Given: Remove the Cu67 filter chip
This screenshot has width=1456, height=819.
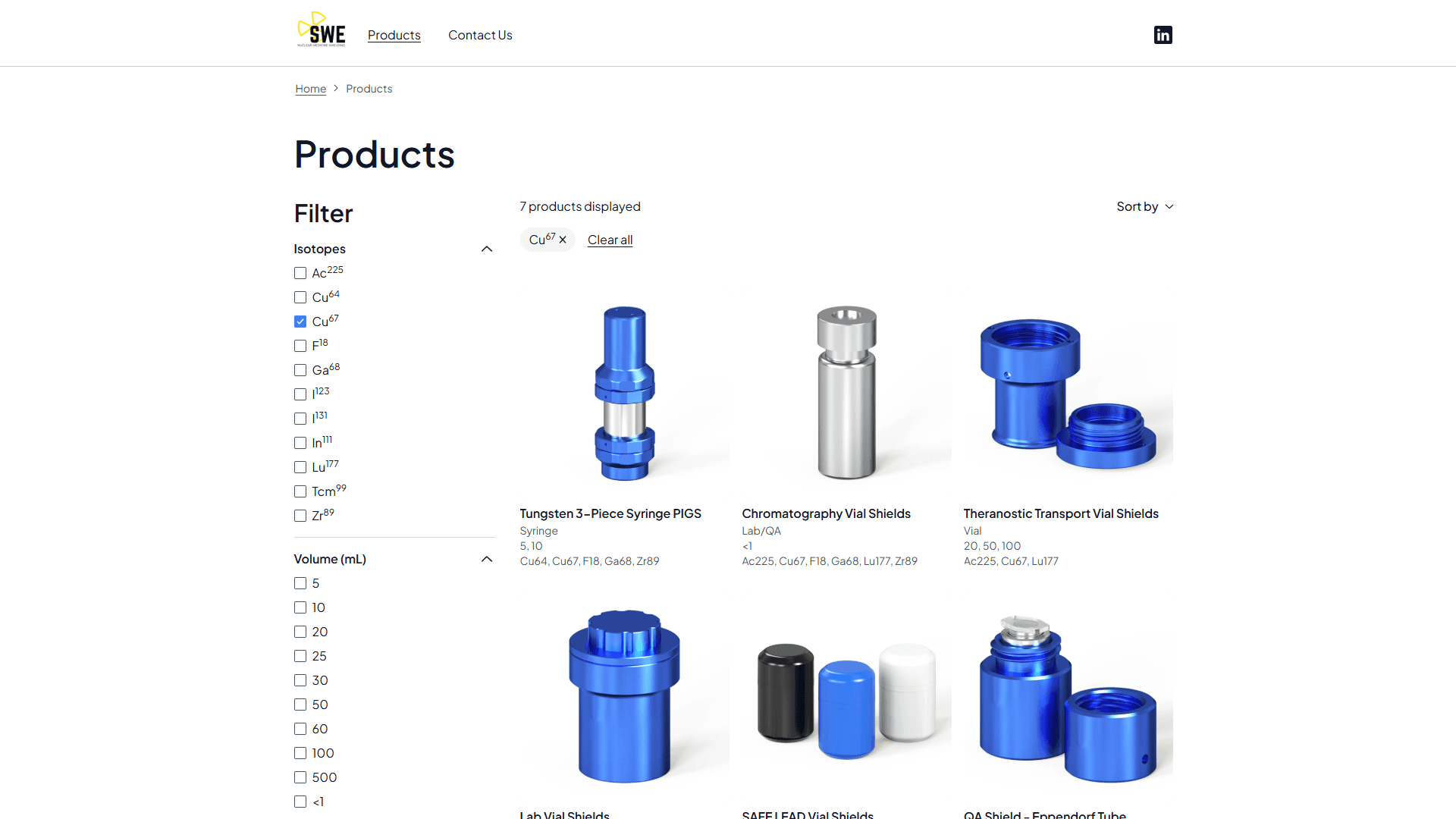Looking at the screenshot, I should click(x=563, y=240).
